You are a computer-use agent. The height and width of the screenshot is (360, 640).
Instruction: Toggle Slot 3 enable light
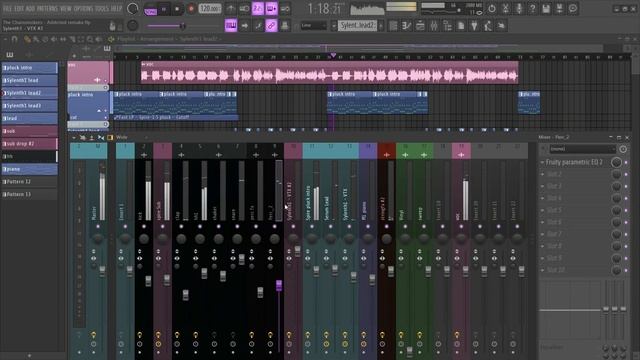(626, 187)
